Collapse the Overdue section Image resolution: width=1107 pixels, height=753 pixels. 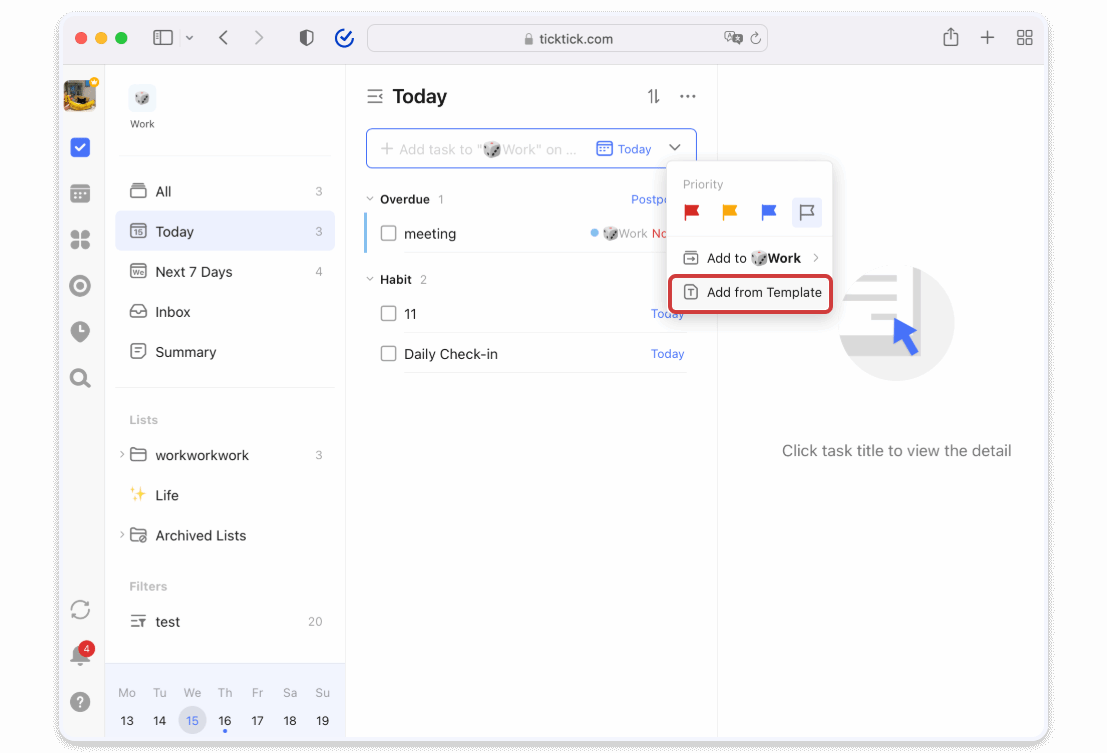(371, 199)
